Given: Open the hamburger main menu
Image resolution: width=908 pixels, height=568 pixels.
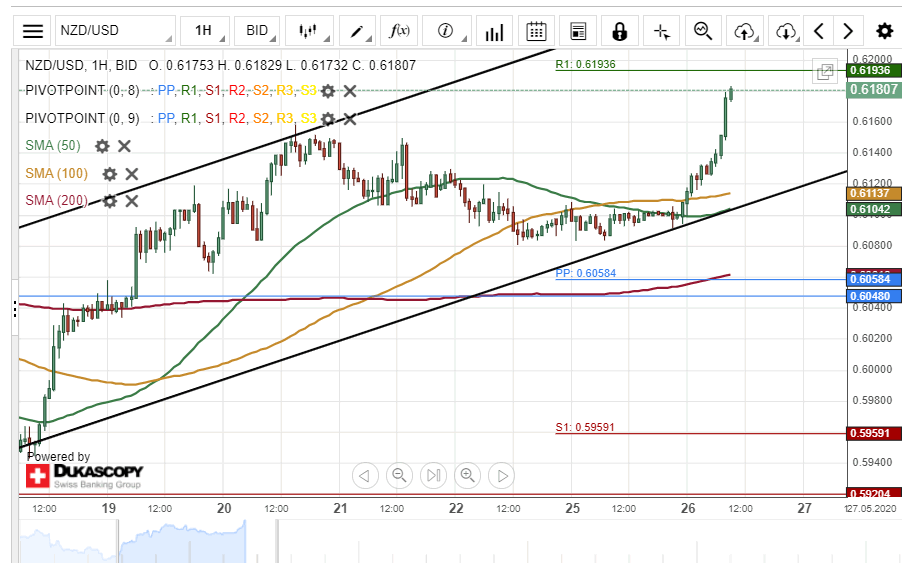Looking at the screenshot, I should point(33,31).
